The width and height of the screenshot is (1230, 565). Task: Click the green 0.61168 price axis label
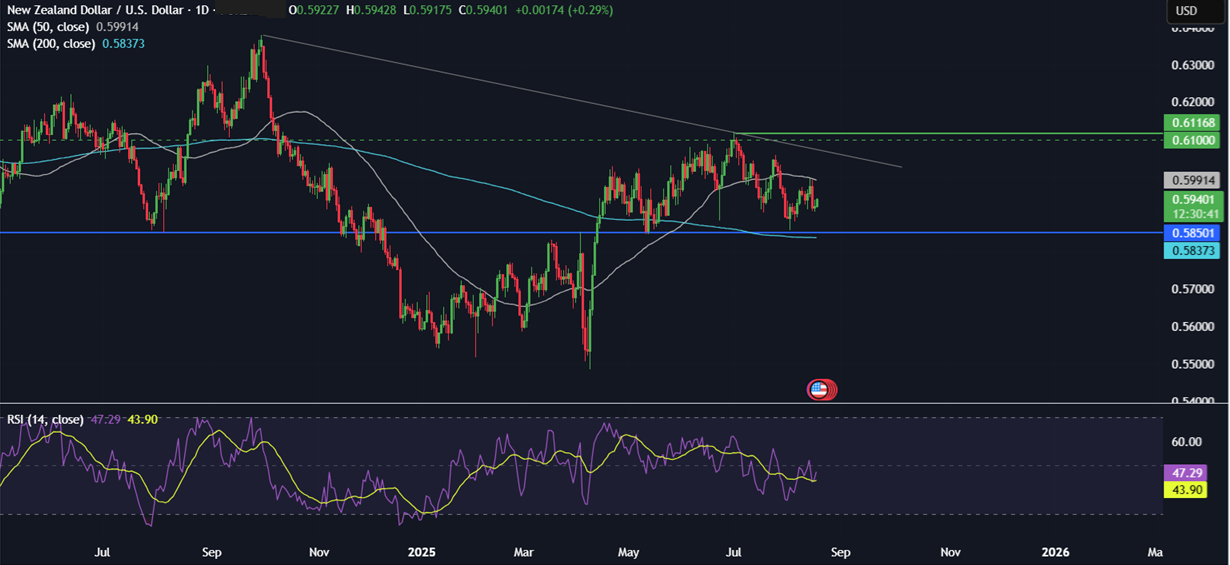coord(1193,123)
